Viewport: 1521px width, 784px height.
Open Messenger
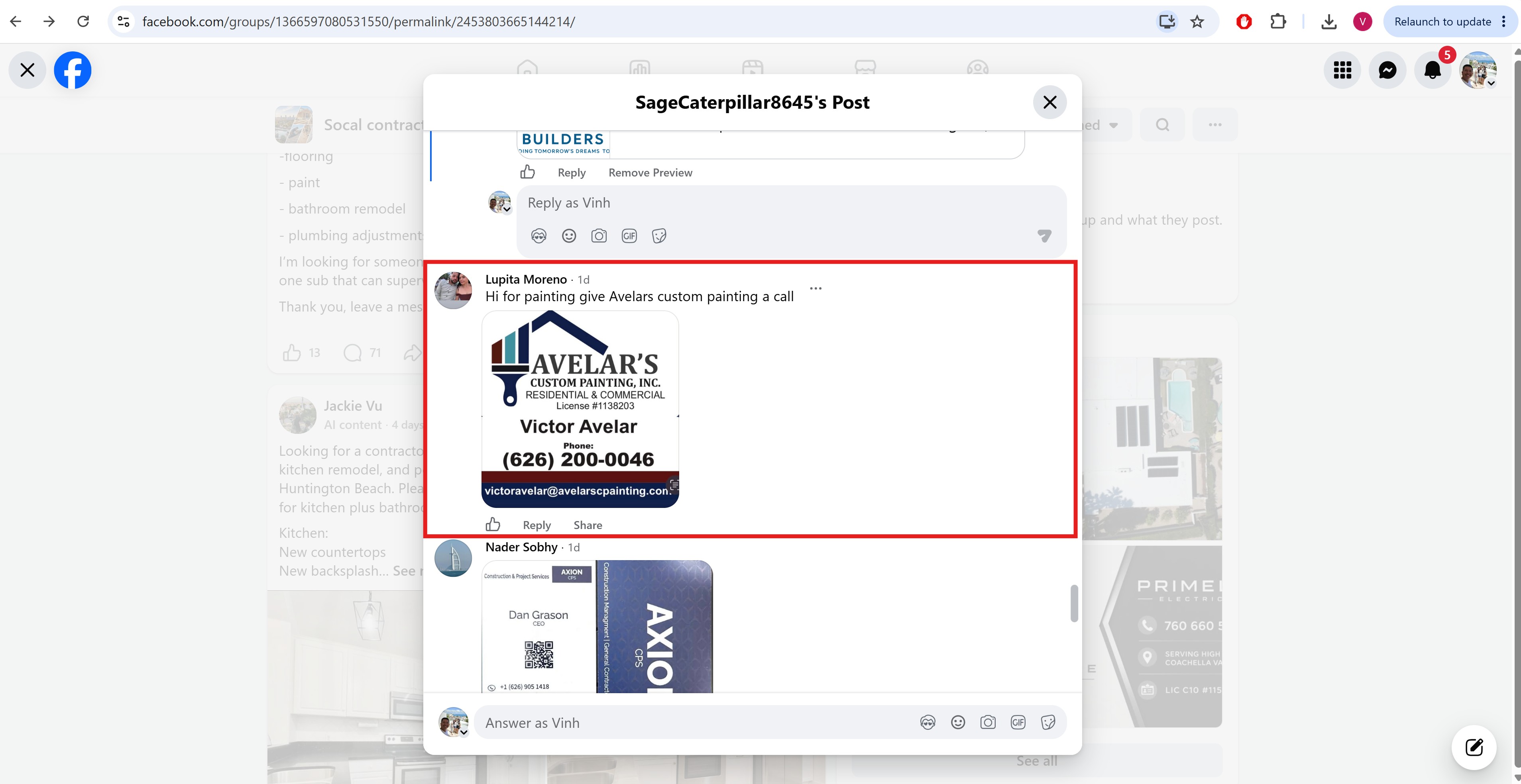1387,70
